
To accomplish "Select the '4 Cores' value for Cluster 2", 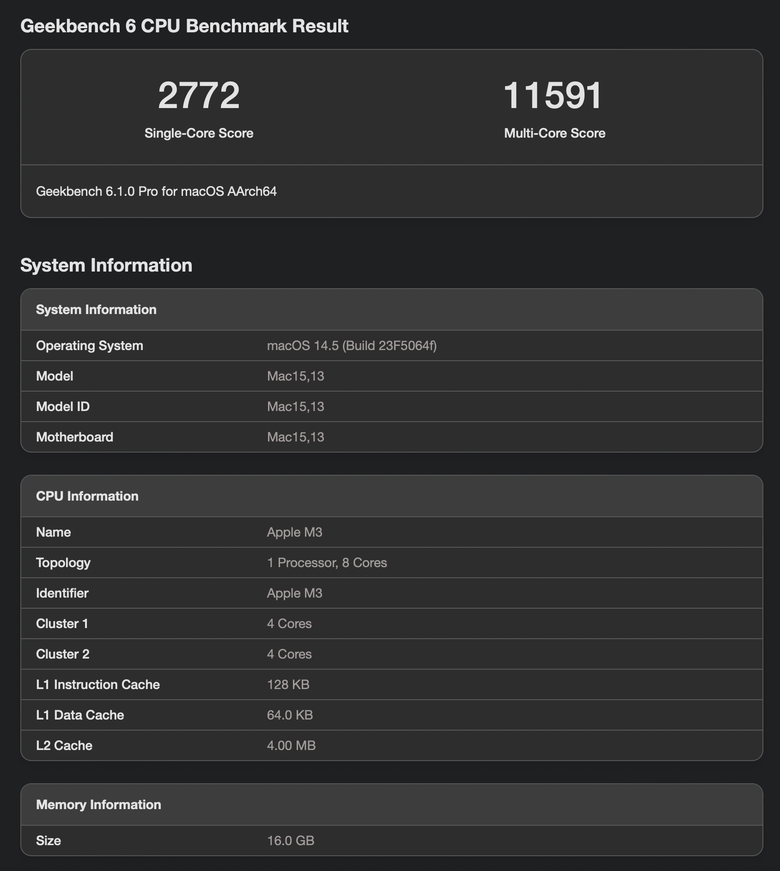I will (x=289, y=654).
